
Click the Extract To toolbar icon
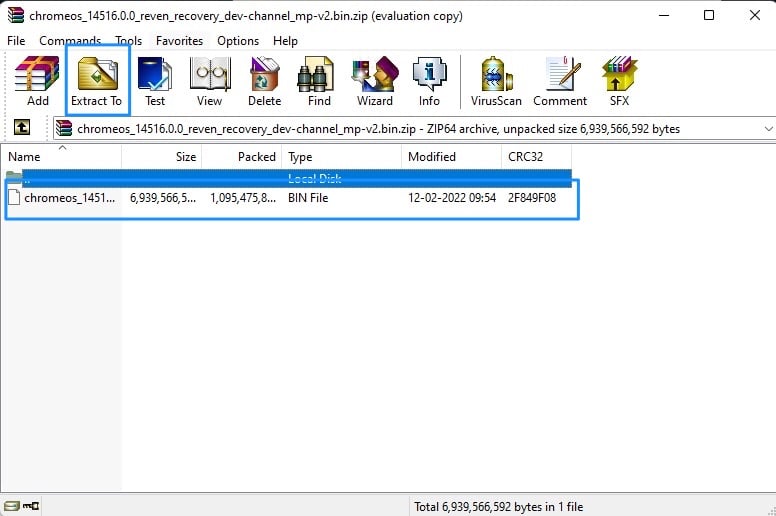(x=97, y=82)
